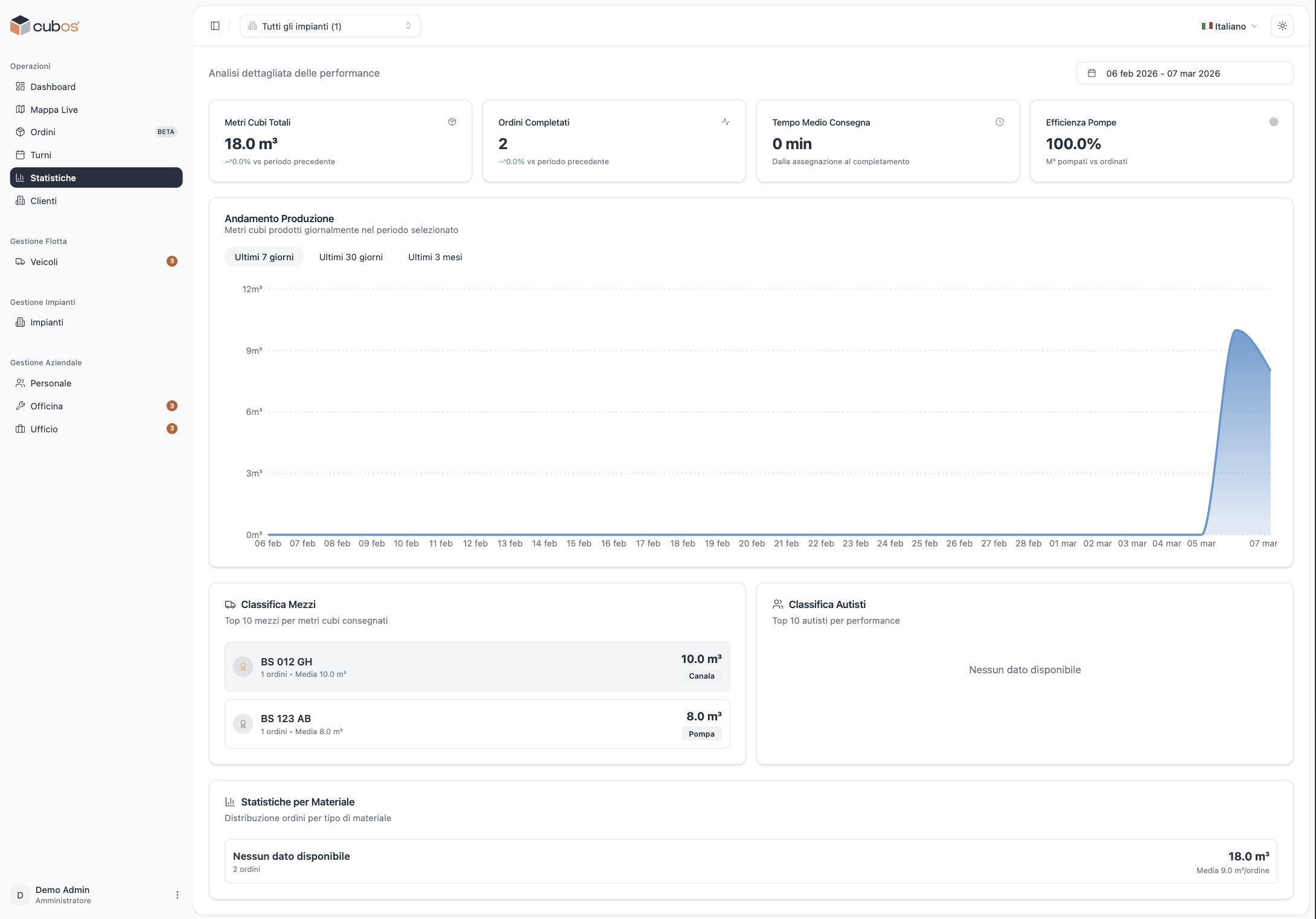The image size is (1316, 919).
Task: Select the Ultimi 30 giorni tab
Action: (x=351, y=257)
